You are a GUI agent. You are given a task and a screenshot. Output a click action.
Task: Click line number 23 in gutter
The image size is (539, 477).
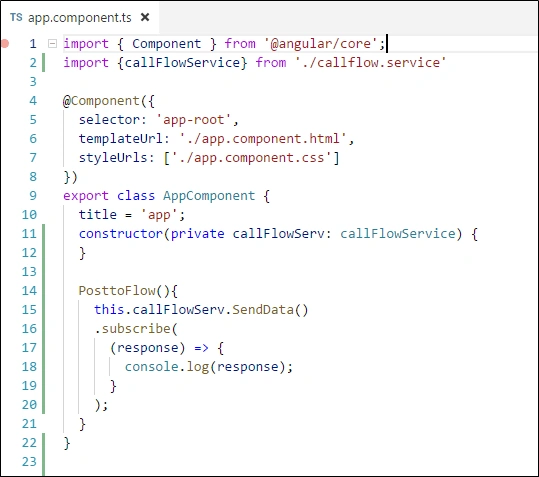pyautogui.click(x=29, y=462)
